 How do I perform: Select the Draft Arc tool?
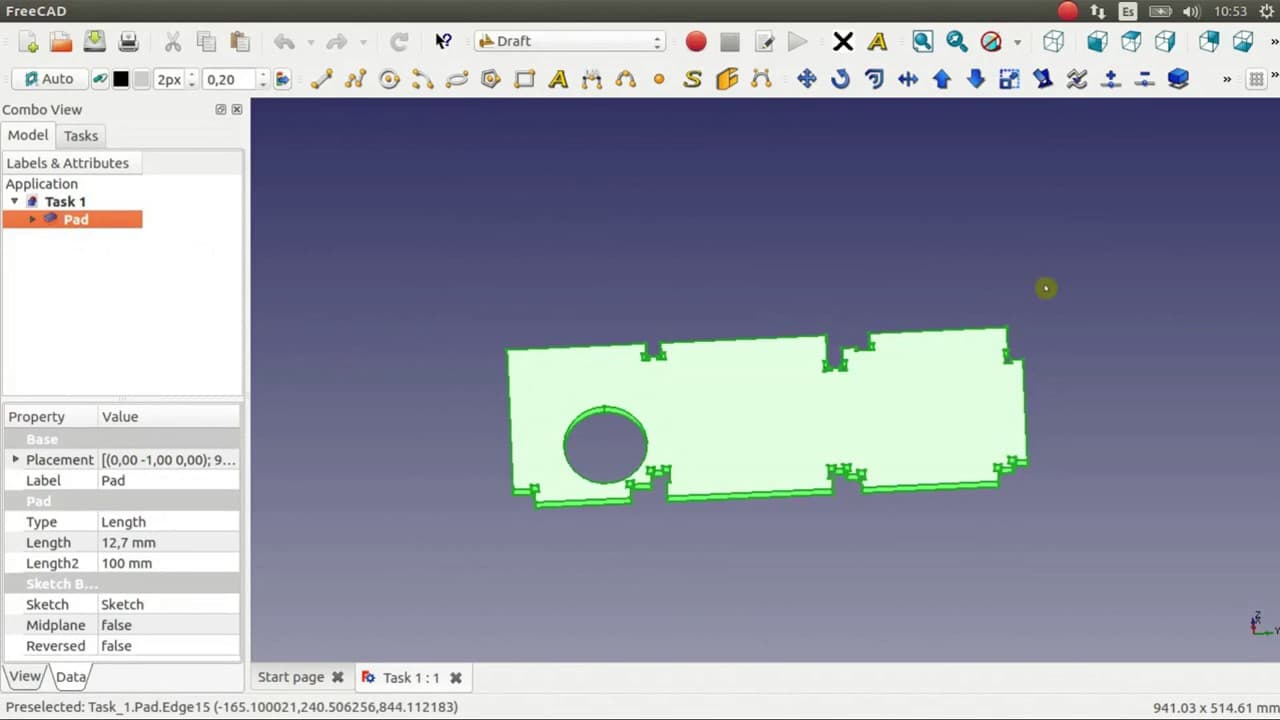coord(423,79)
